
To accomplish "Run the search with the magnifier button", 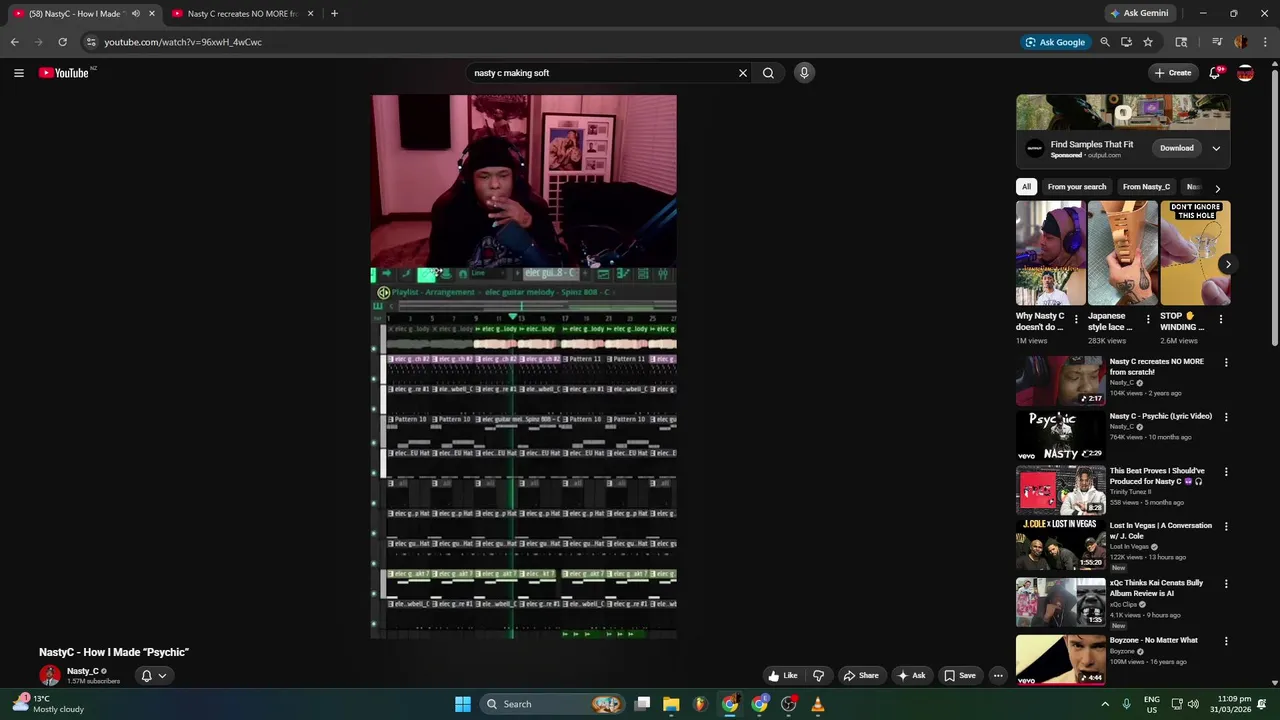I will point(768,73).
